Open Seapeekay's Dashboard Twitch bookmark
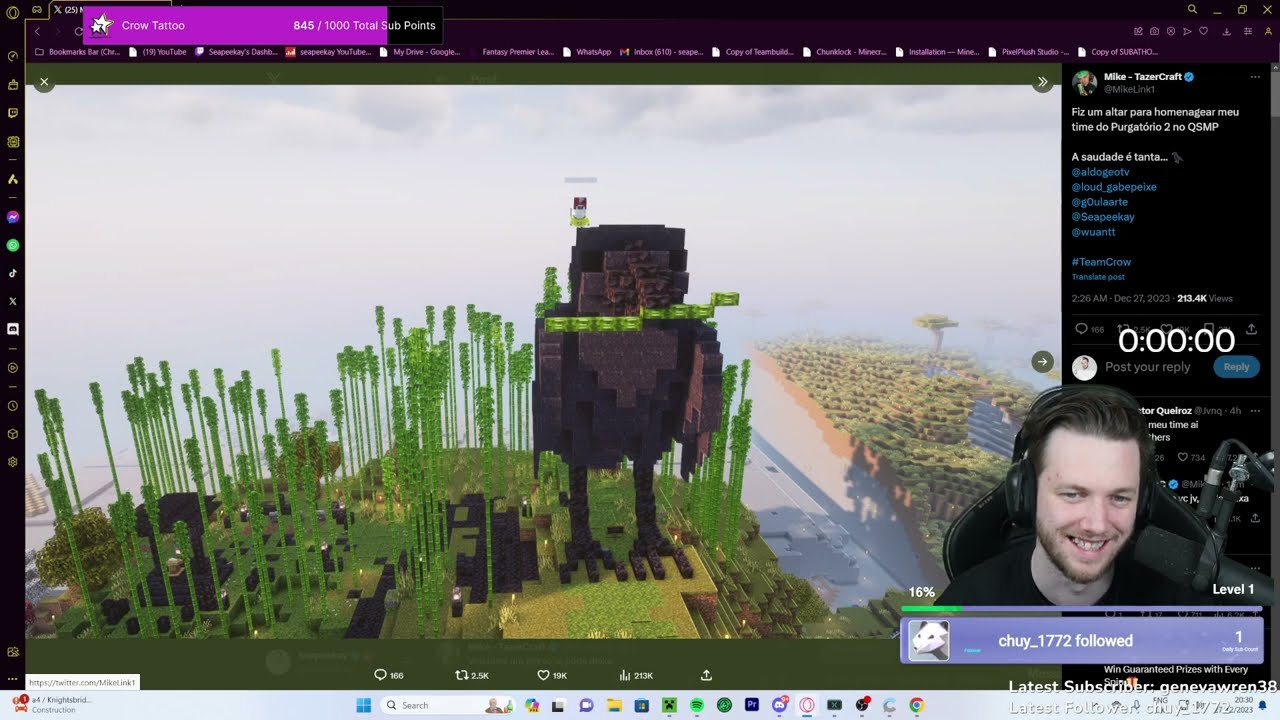The image size is (1280, 720). click(x=236, y=52)
